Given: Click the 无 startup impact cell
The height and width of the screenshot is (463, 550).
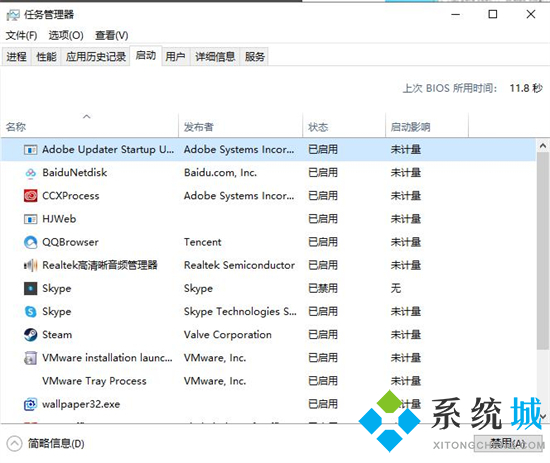Looking at the screenshot, I should 396,289.
